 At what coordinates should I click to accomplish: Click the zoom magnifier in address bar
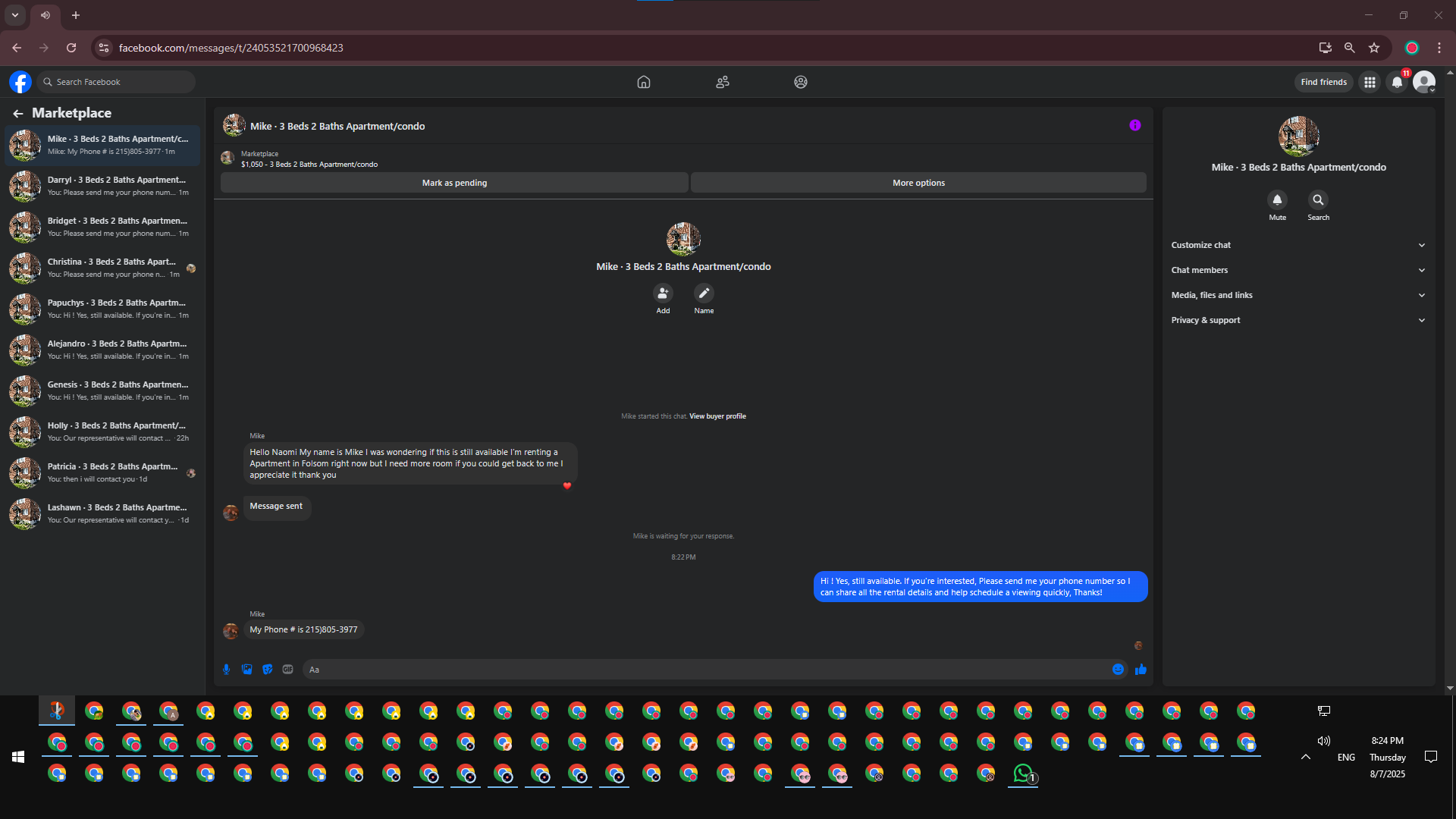coord(1350,48)
